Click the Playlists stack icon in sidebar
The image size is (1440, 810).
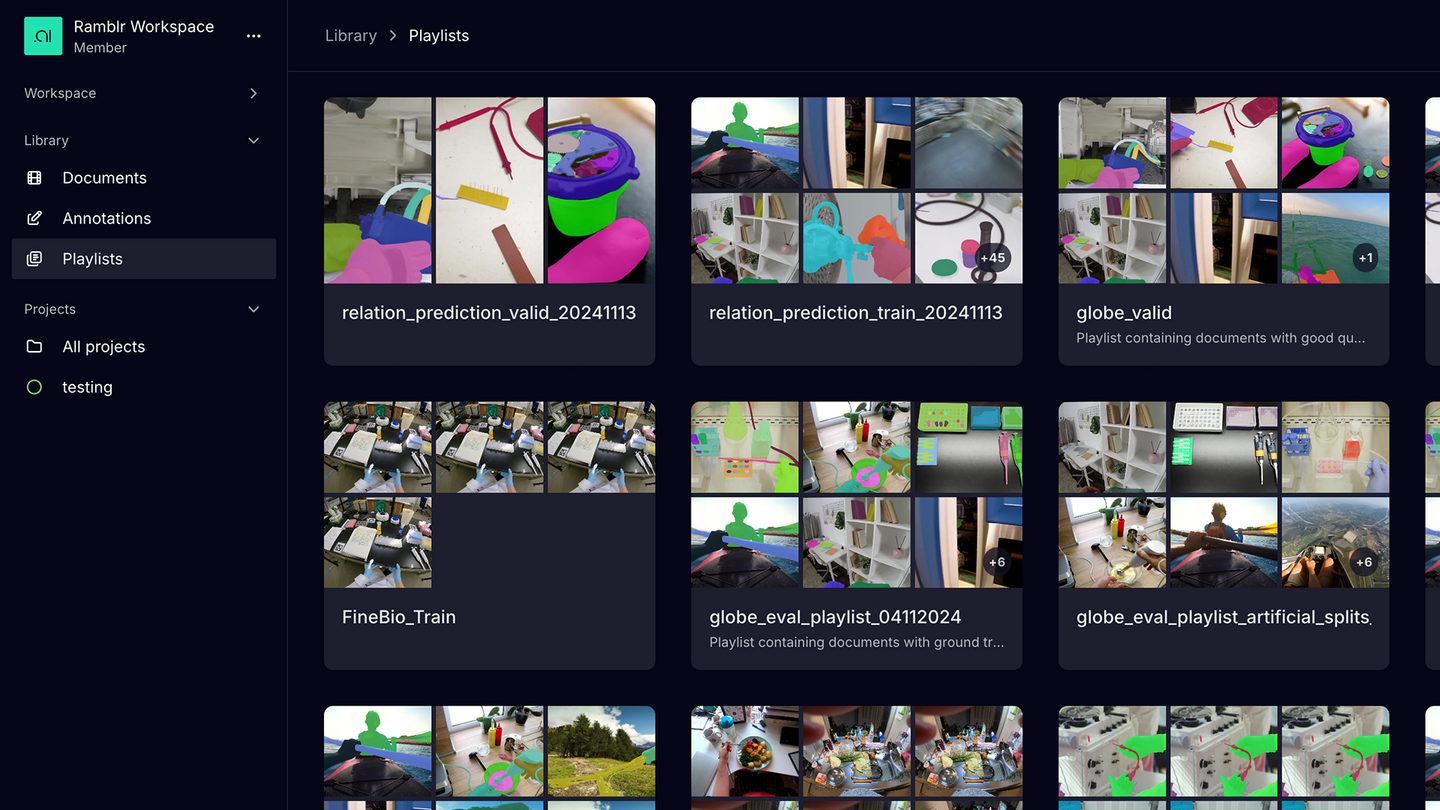click(x=35, y=259)
